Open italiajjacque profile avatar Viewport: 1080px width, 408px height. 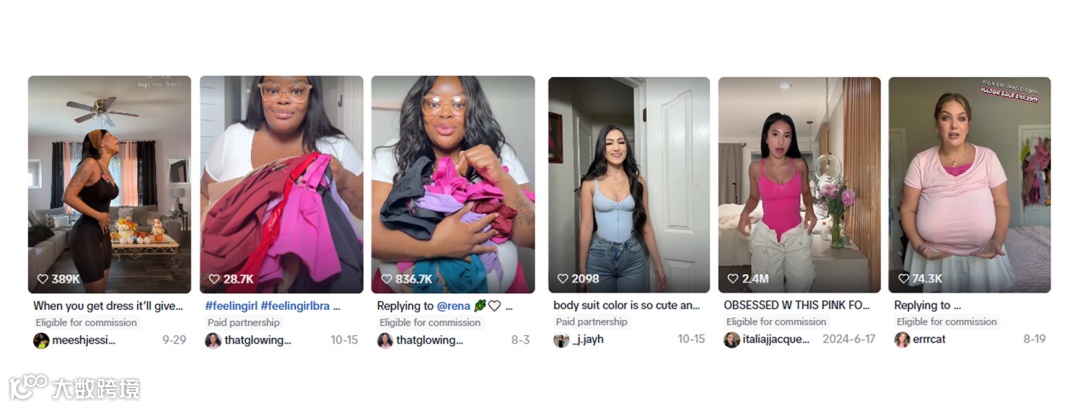pyautogui.click(x=731, y=340)
